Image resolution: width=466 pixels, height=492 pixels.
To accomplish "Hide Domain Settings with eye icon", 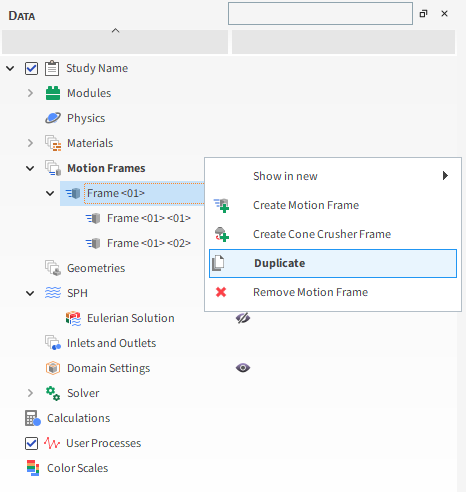I will pos(243,368).
